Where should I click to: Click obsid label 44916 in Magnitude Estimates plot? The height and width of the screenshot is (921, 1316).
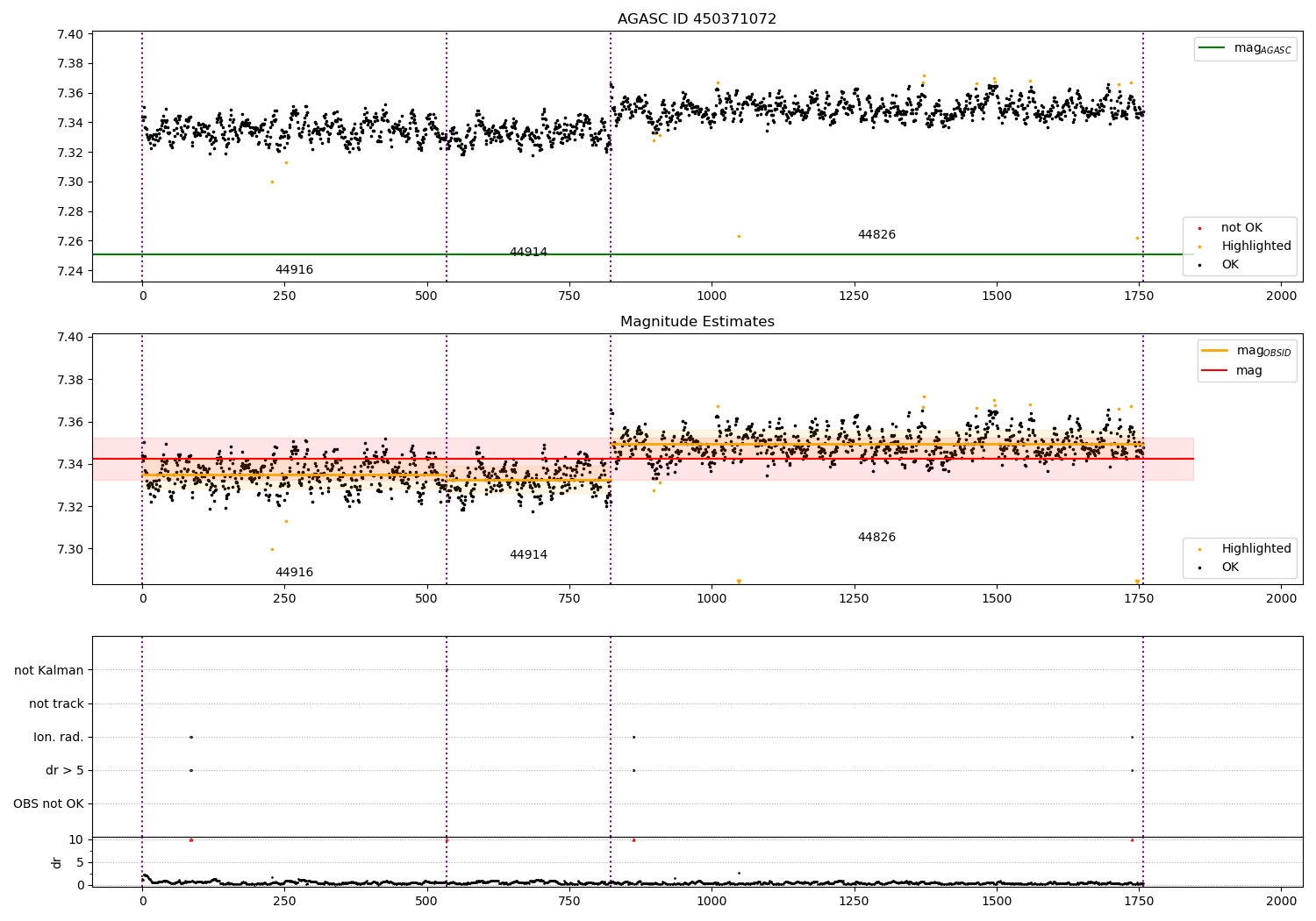click(x=294, y=573)
